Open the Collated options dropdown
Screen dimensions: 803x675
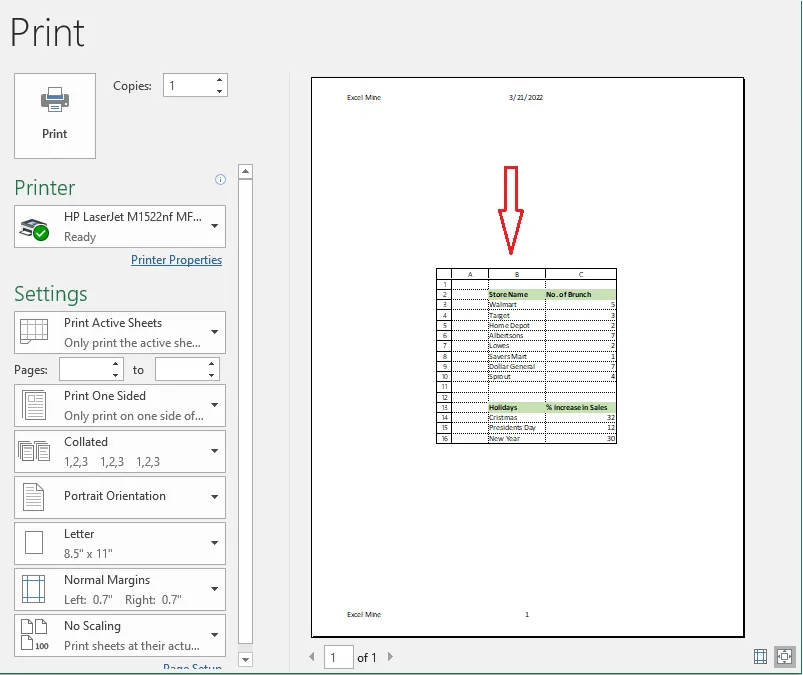(x=120, y=451)
